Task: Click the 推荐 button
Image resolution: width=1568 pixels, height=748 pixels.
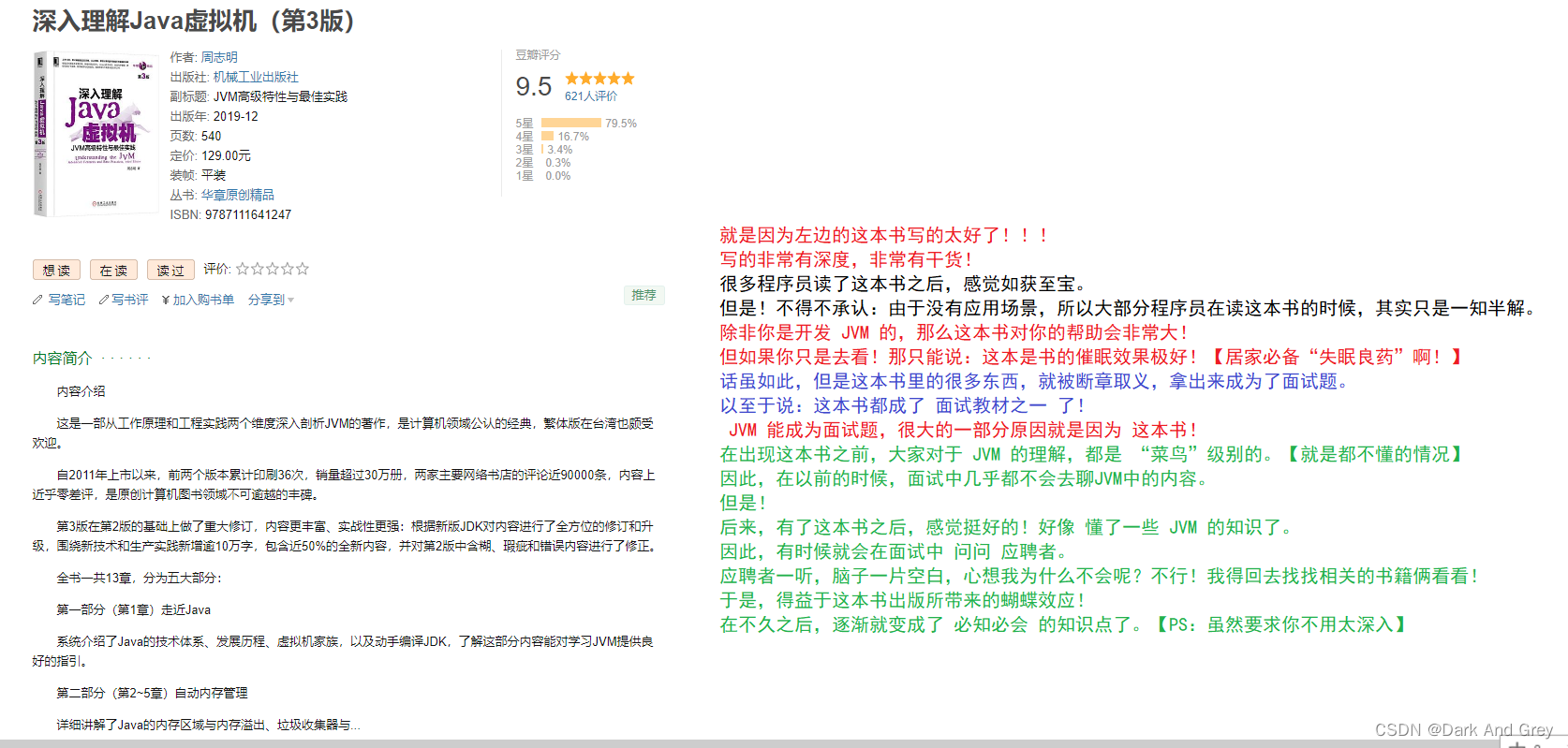Action: pyautogui.click(x=643, y=295)
